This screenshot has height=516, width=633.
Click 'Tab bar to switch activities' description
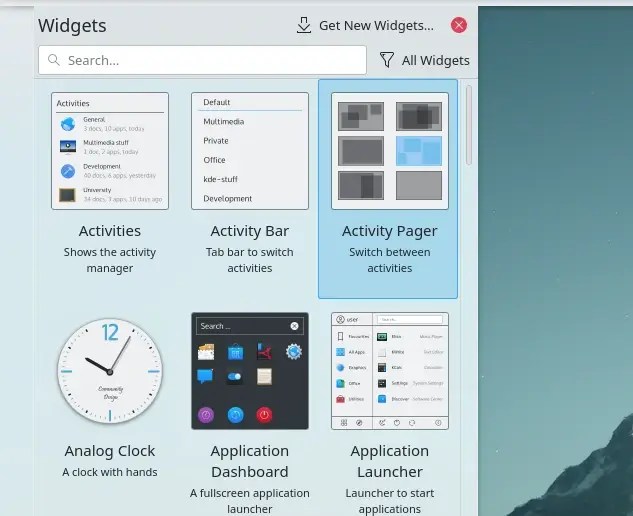(250, 260)
